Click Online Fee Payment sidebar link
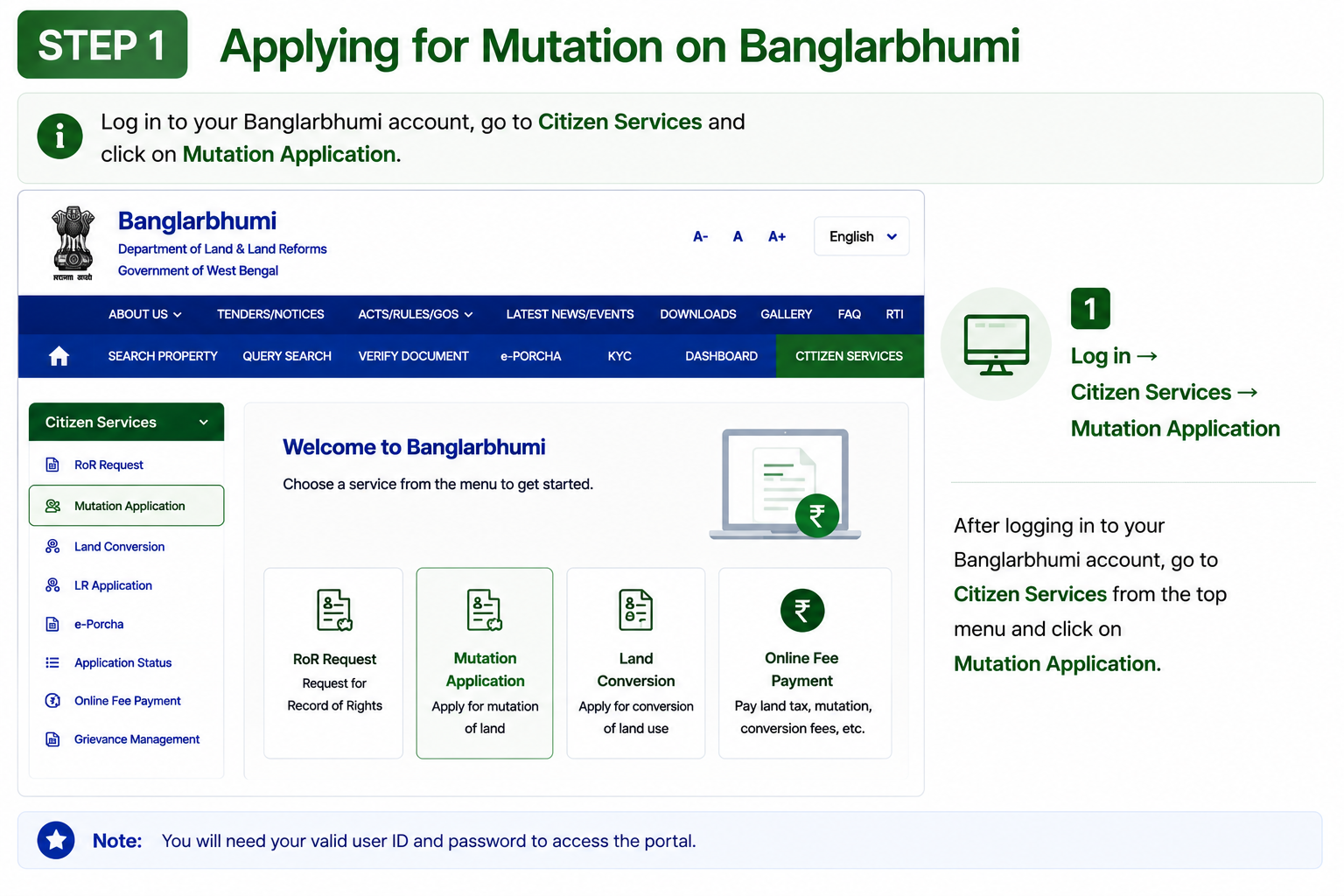 (x=128, y=701)
